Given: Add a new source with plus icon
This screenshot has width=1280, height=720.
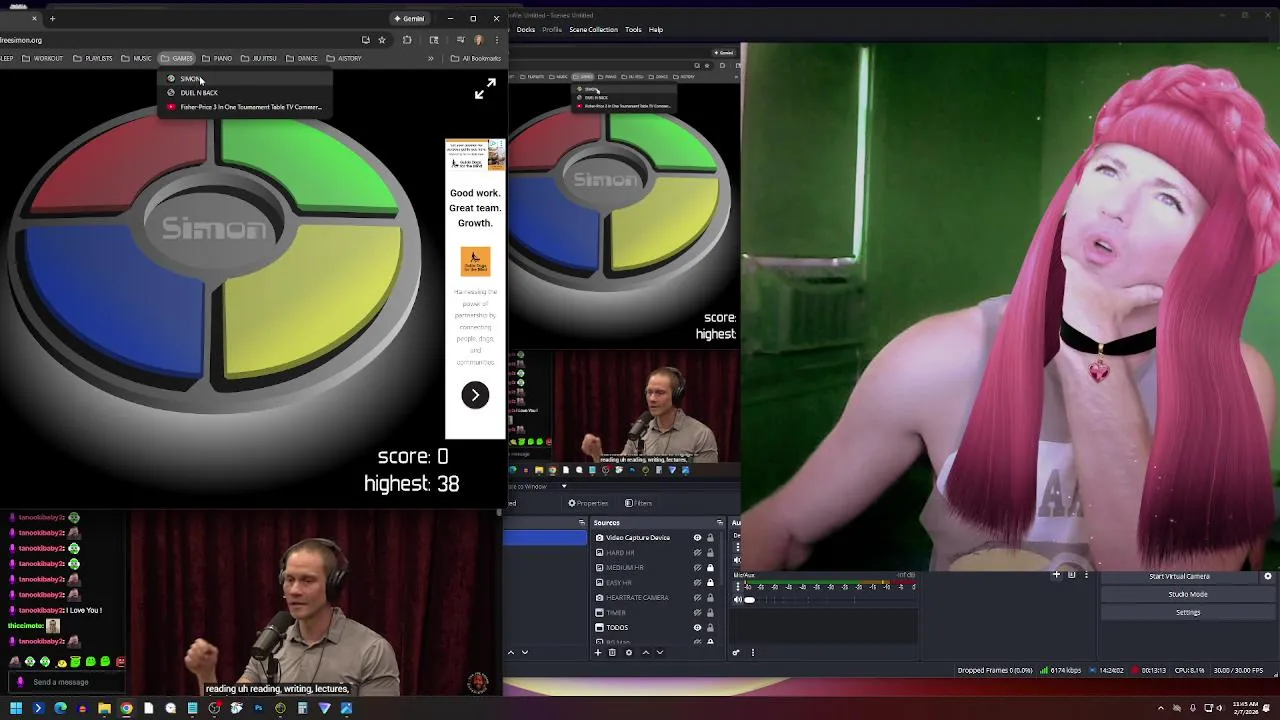Looking at the screenshot, I should 598,652.
